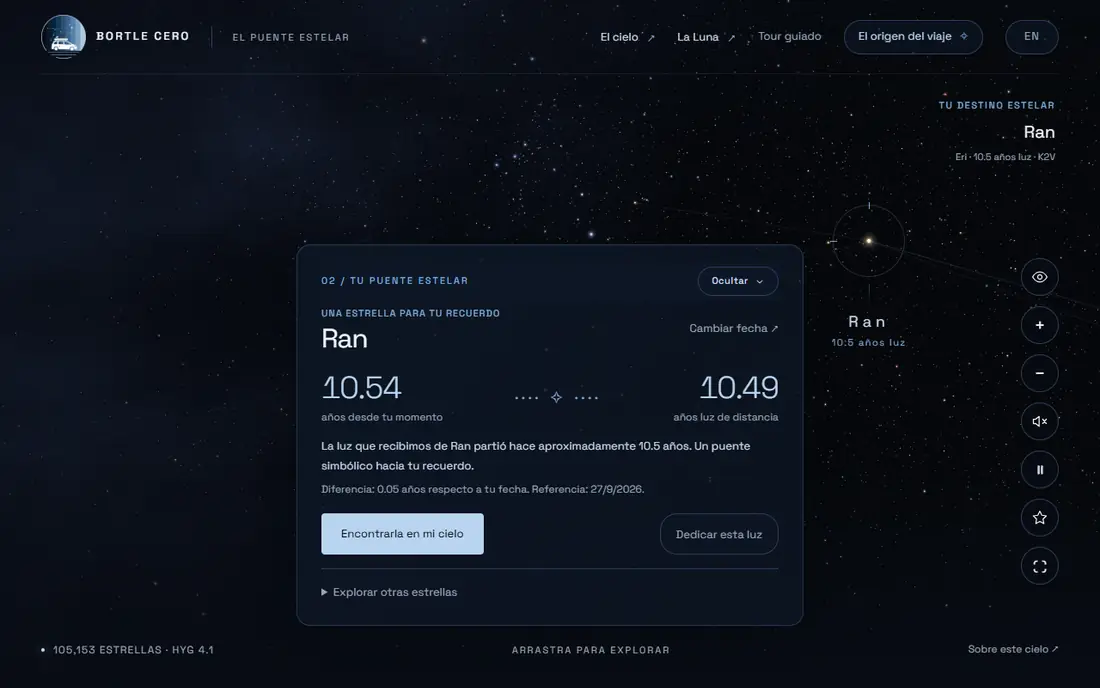Click the Eri · 10.5 años luz · K2V text

[1005, 157]
